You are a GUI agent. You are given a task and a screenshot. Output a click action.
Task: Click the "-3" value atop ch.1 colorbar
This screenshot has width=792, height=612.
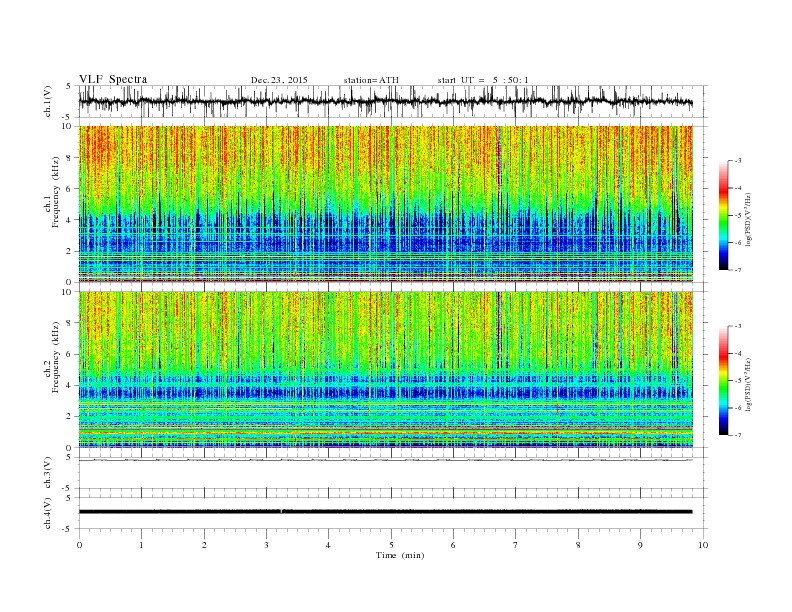(x=738, y=161)
